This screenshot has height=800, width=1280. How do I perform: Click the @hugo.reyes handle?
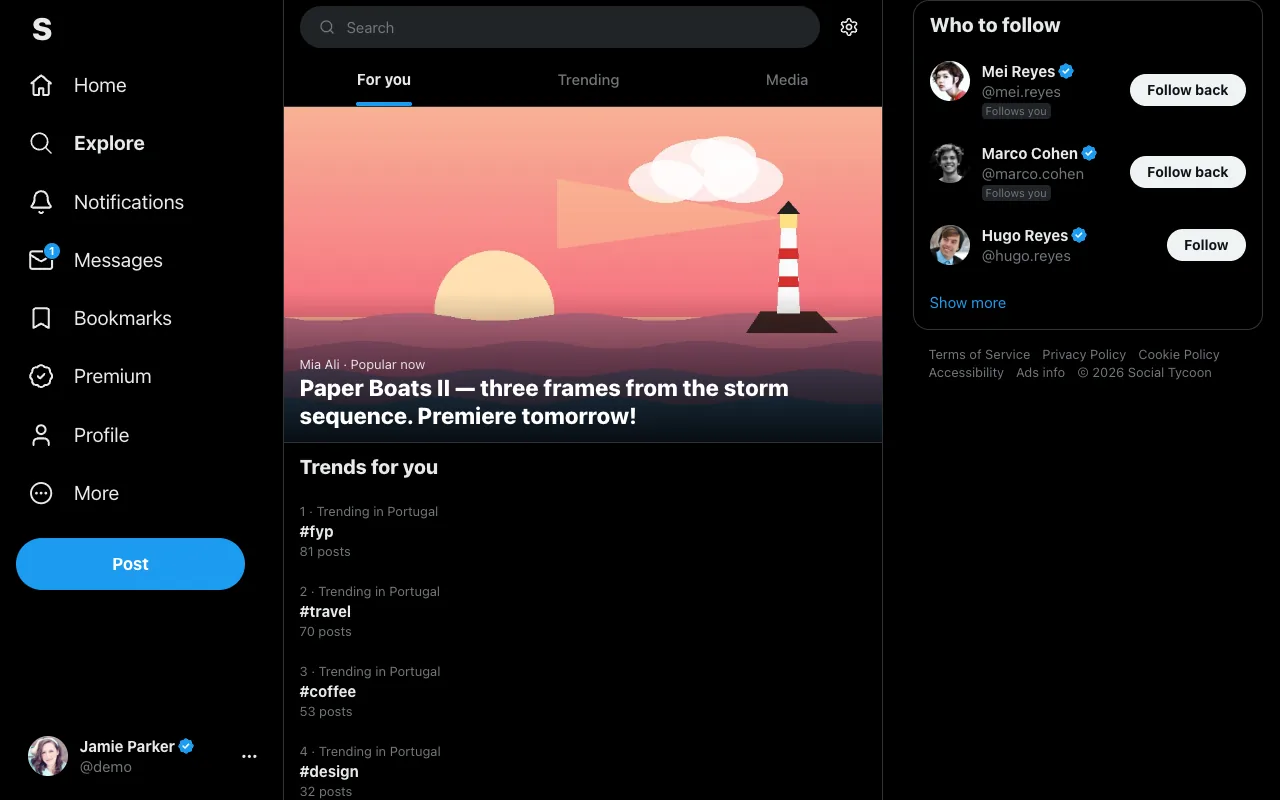tap(1026, 256)
